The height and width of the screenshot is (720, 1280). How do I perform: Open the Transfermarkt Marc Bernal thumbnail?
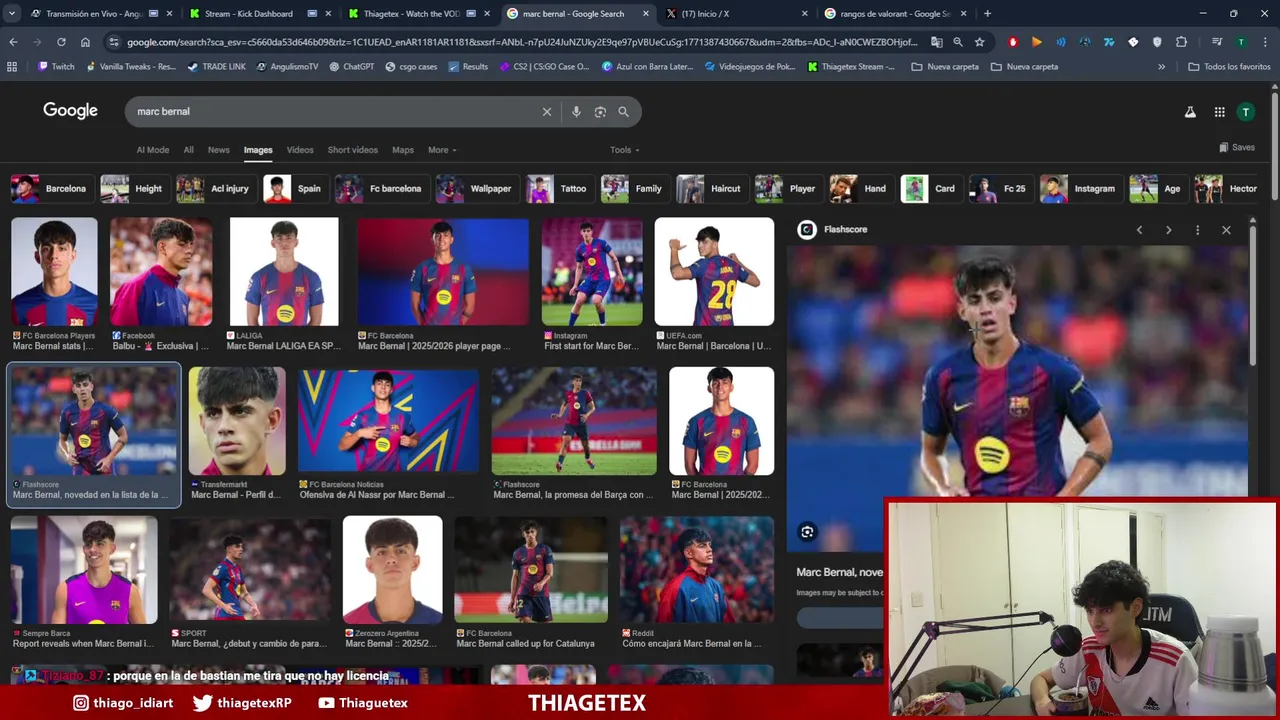point(237,421)
